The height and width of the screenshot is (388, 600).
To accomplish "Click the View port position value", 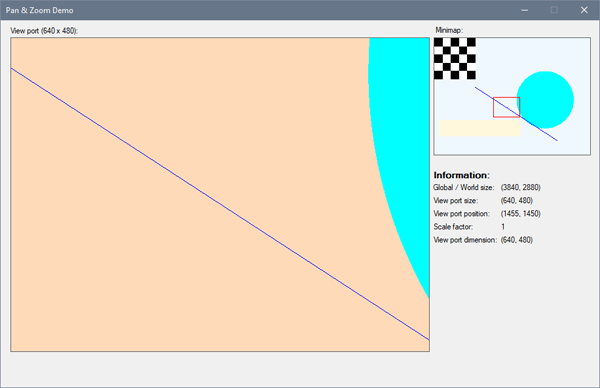I will pos(520,214).
